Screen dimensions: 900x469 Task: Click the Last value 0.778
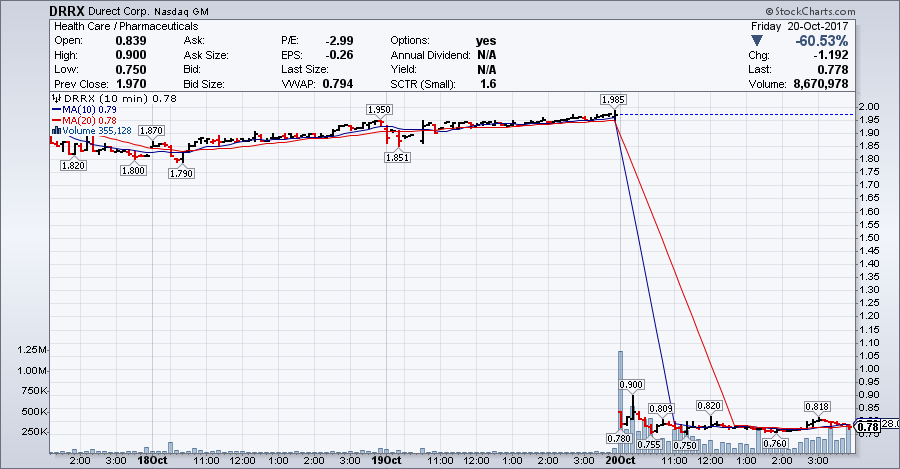coord(833,69)
